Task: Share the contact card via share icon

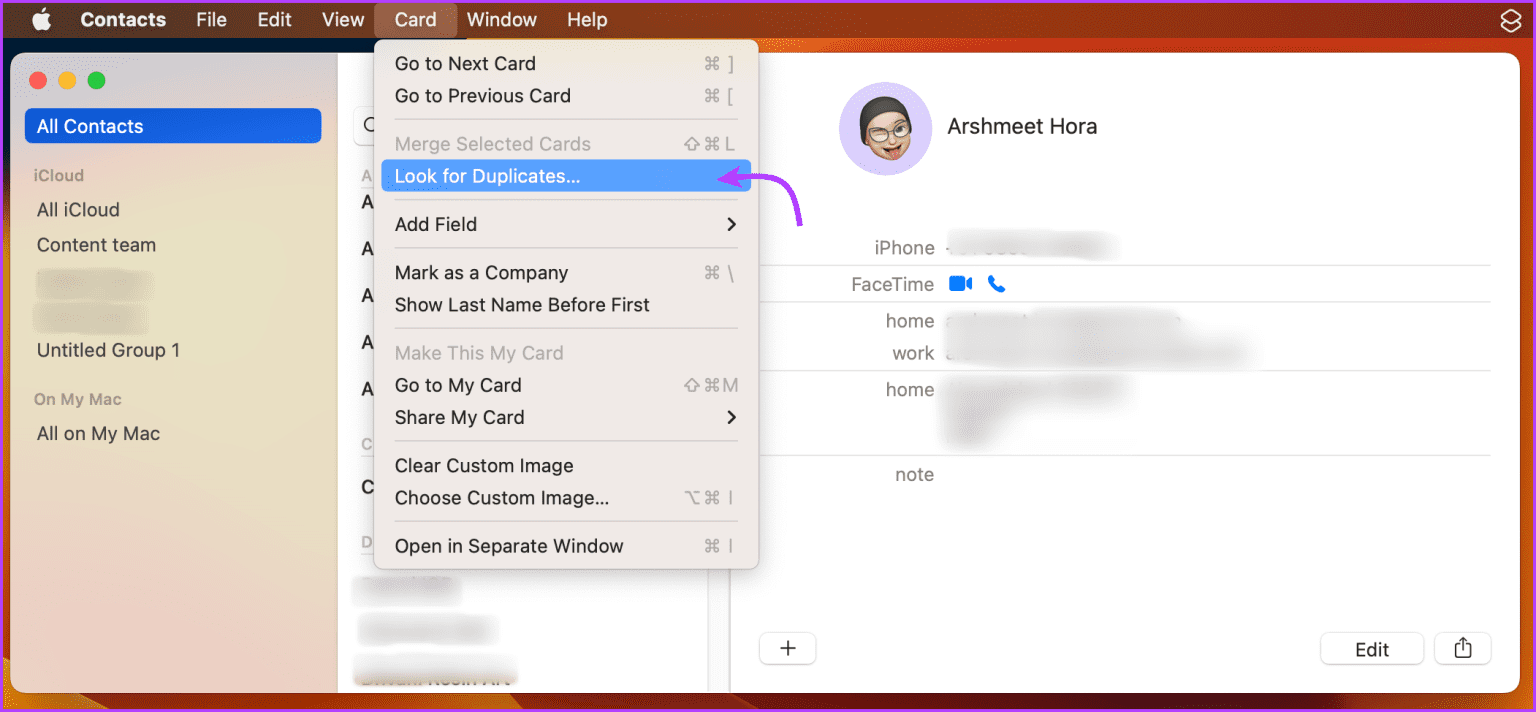Action: click(1462, 648)
